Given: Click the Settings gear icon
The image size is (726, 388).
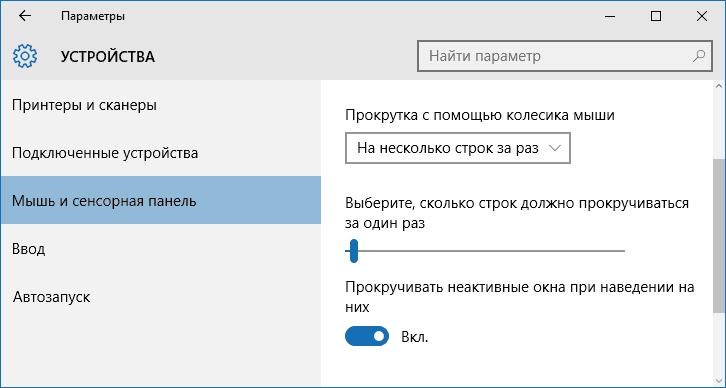Looking at the screenshot, I should (25, 56).
